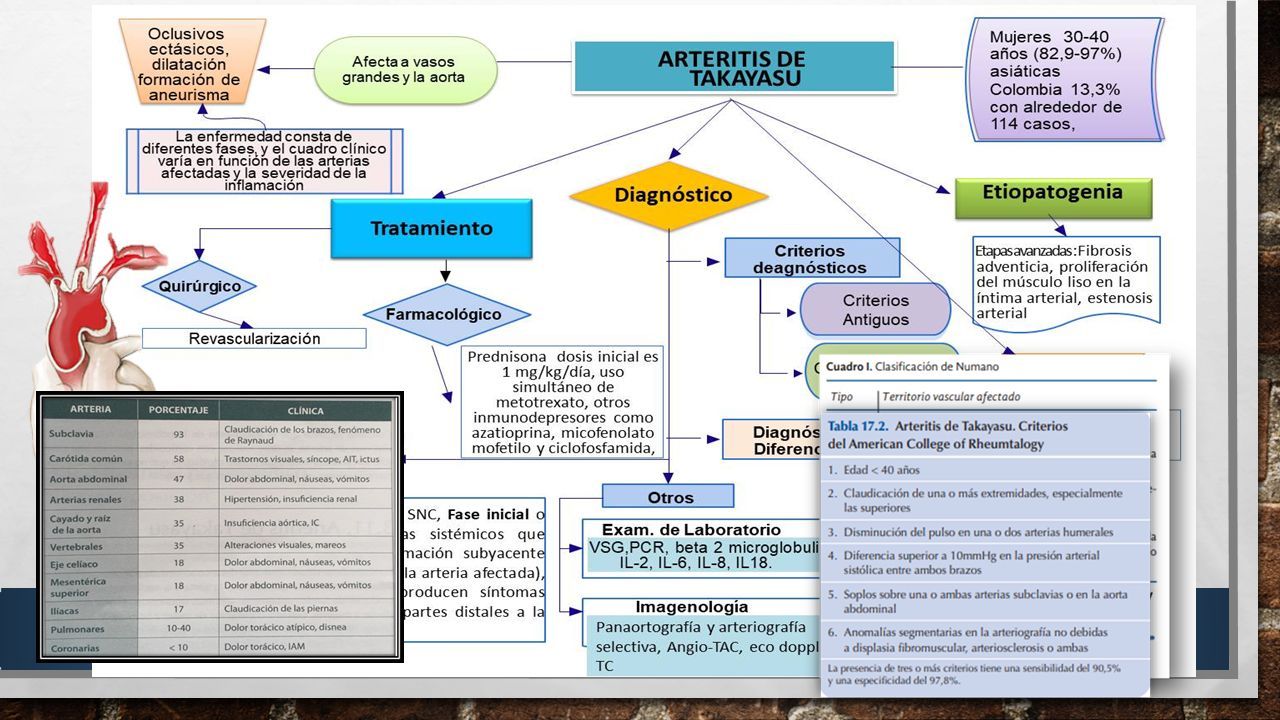Click the sensitivity note 'La presencia de tres o más criterios'
Image resolution: width=1280 pixels, height=720 pixels.
985,673
